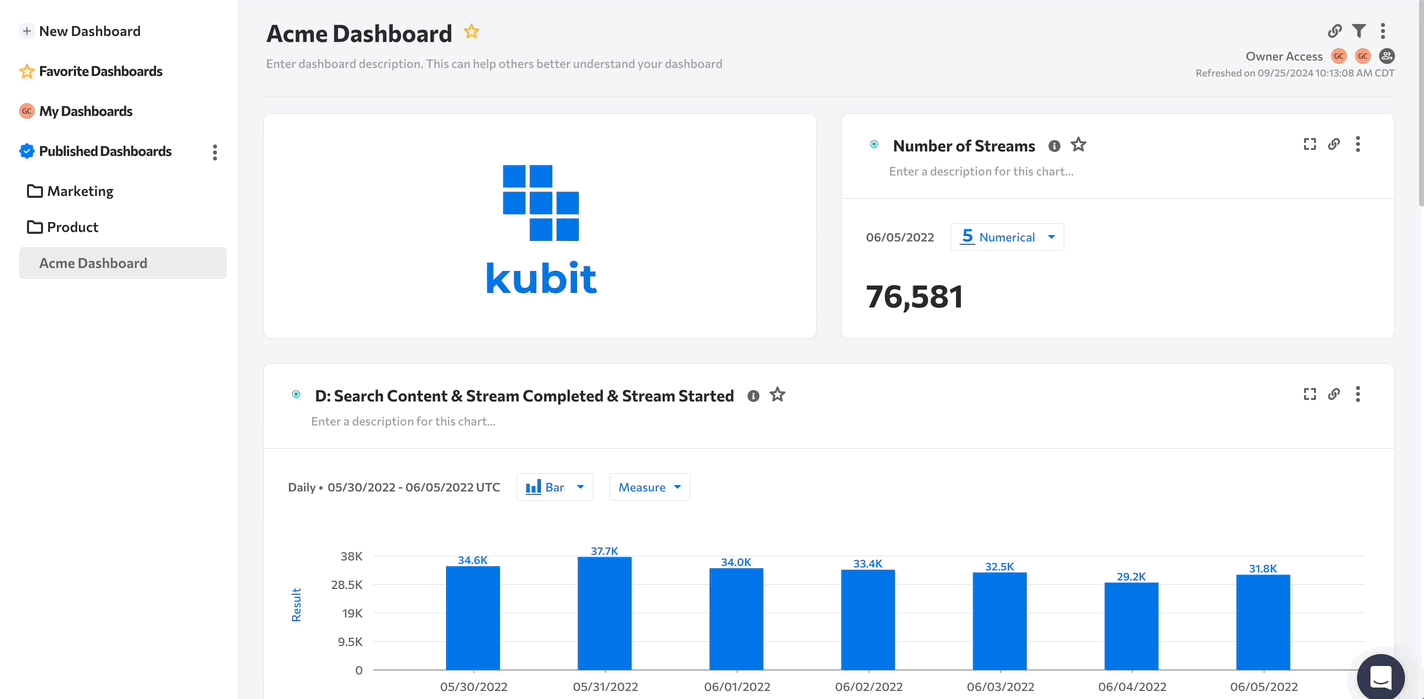The height and width of the screenshot is (699, 1424).
Task: Expand Search Content chart to fullscreen
Action: tap(1310, 394)
